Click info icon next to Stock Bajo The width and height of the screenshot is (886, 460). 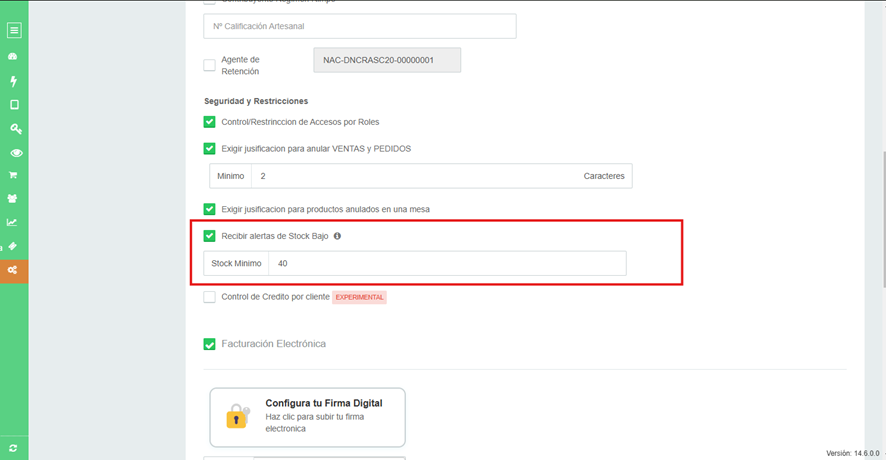(x=337, y=236)
